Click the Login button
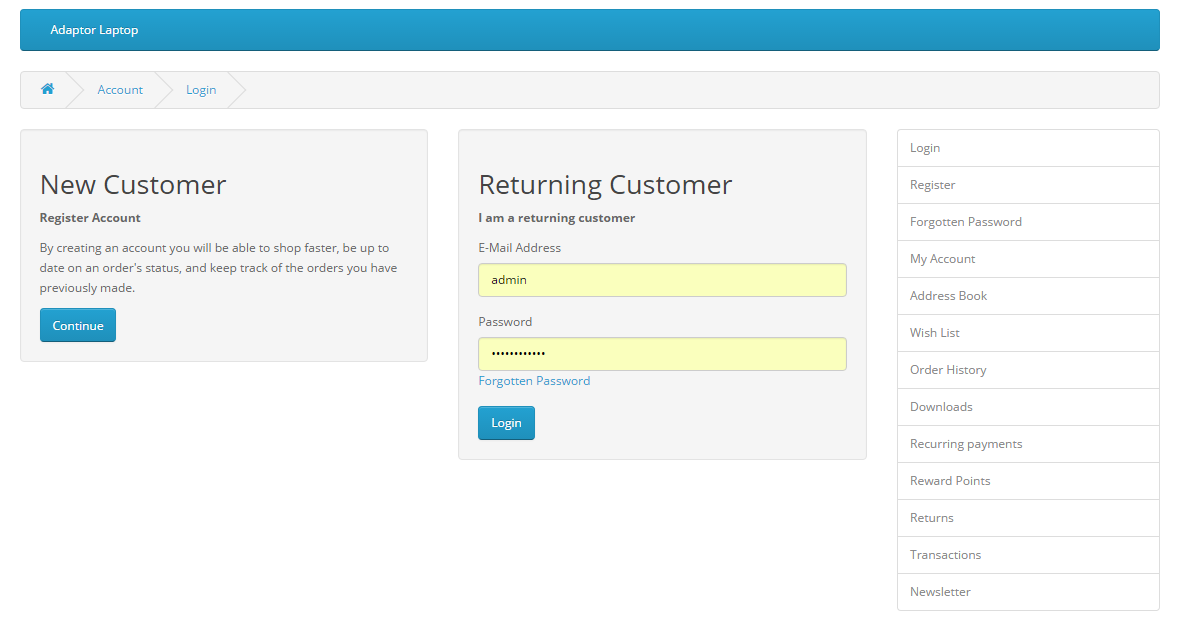 [x=506, y=422]
